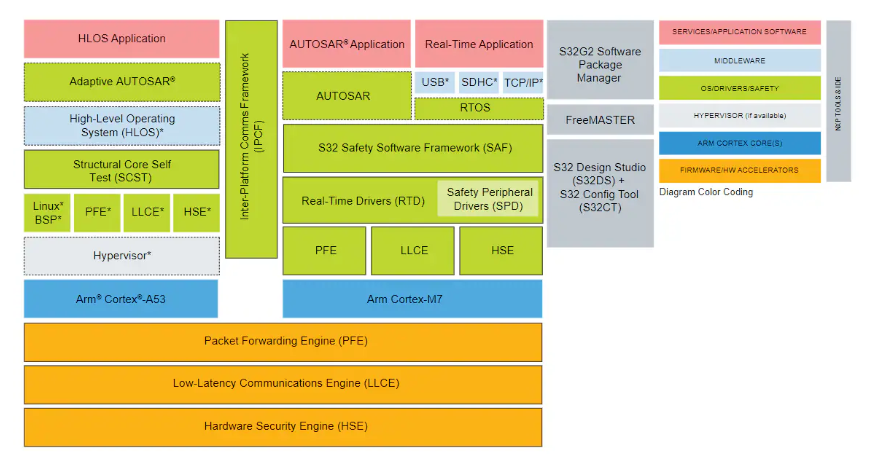
Task: Click the Arm Cortex Core(s) legend swatch
Action: (740, 143)
